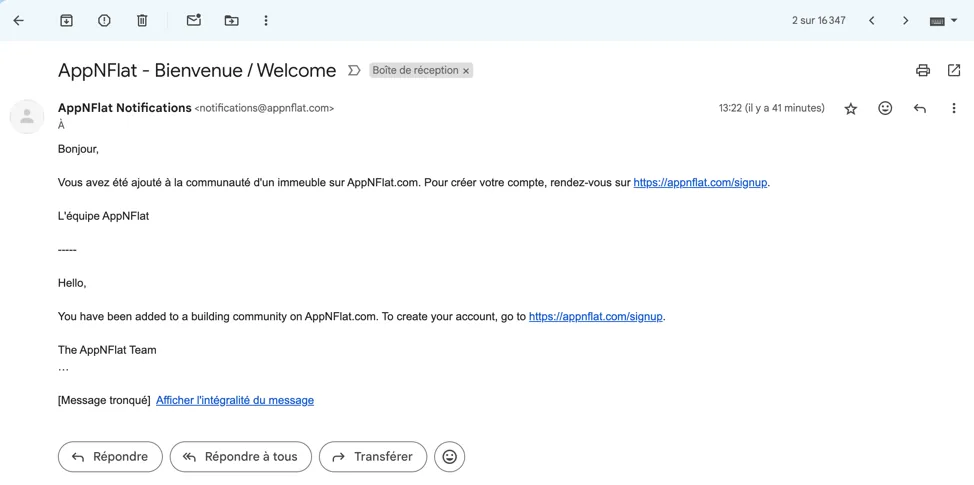Click the Transférer button
Viewport: 974px width, 485px height.
pyautogui.click(x=373, y=457)
